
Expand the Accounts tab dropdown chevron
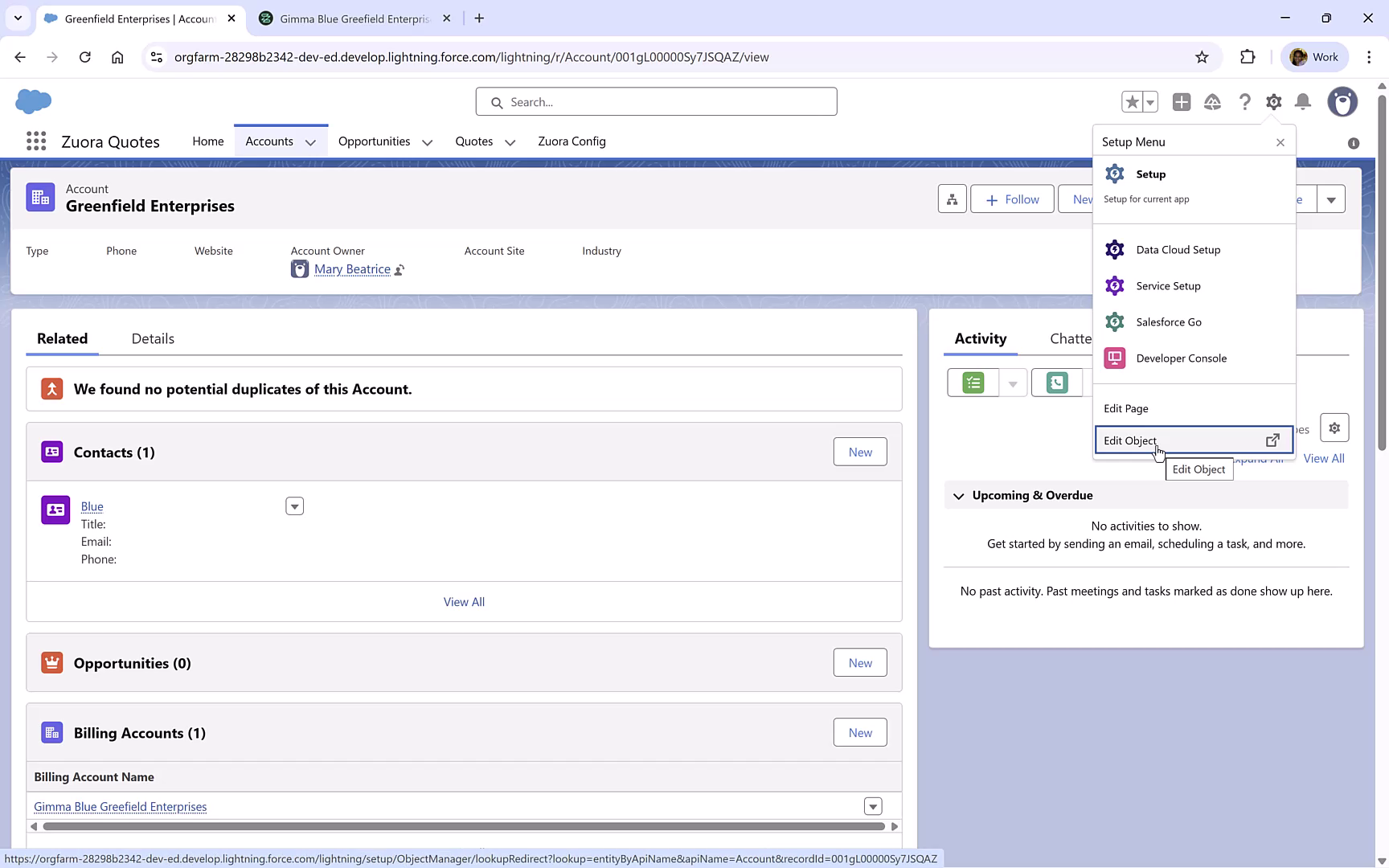point(311,141)
